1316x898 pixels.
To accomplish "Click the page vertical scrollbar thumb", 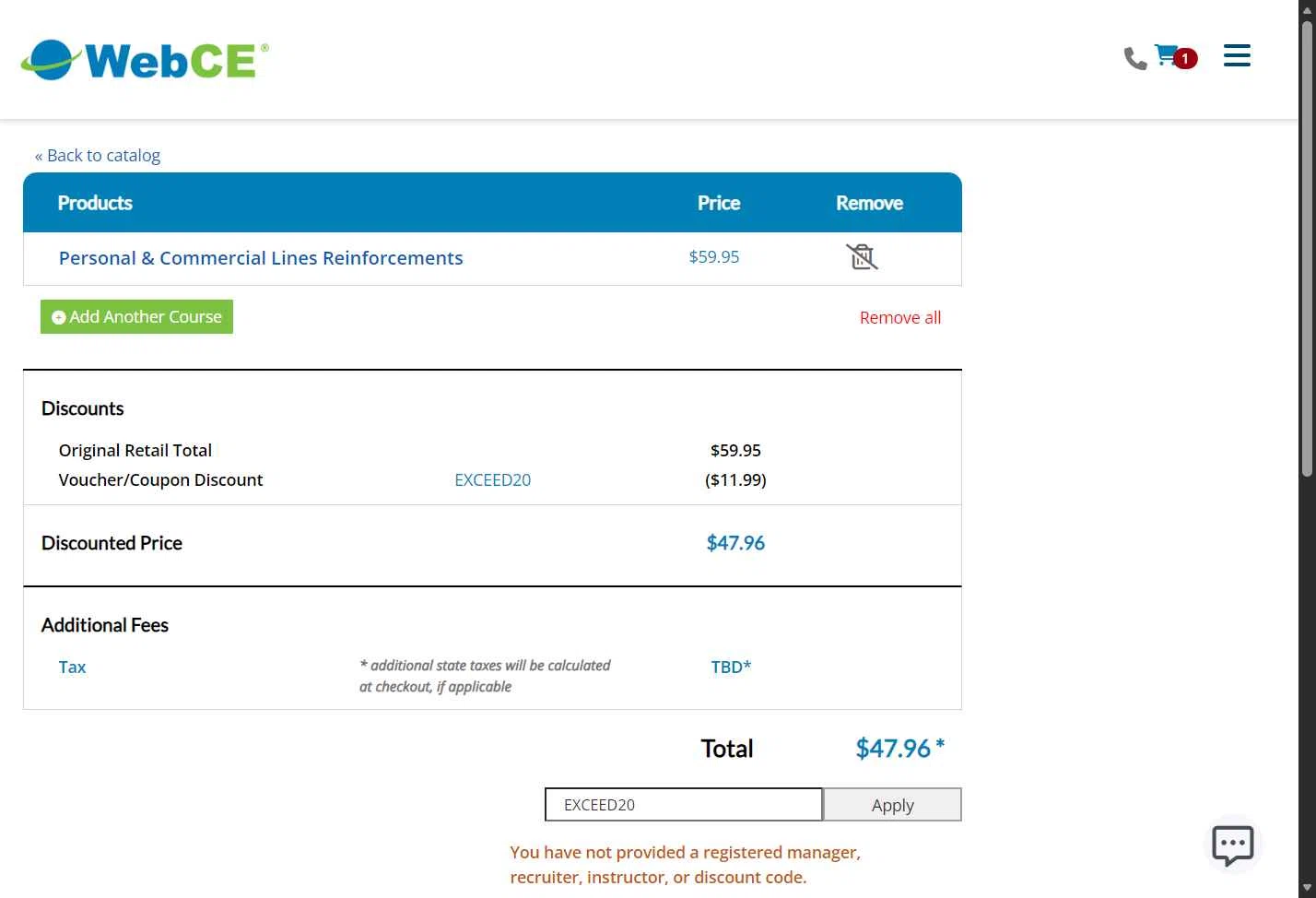I will (x=1306, y=249).
